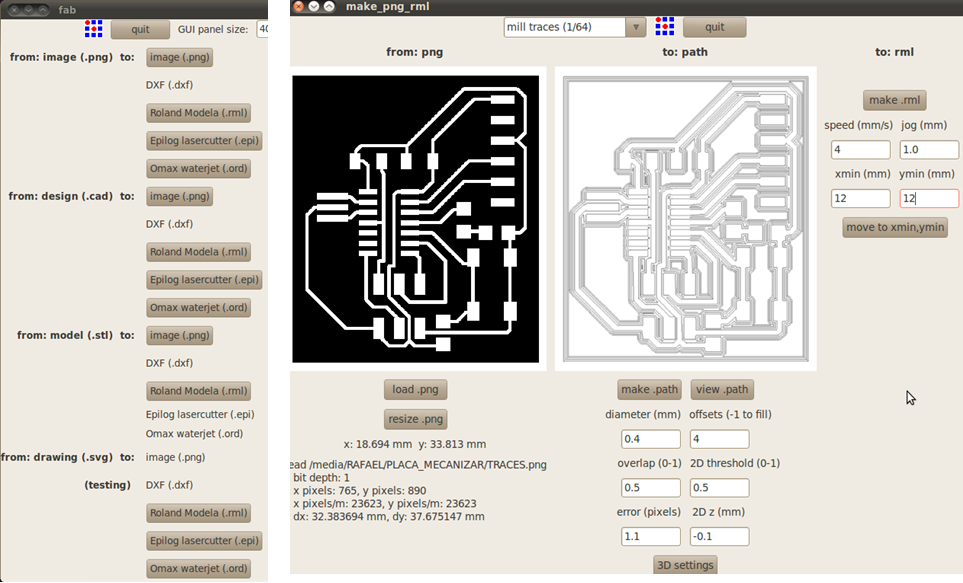Click Omax waterjet (.ord) under from: design
This screenshot has height=583, width=963.
198,308
